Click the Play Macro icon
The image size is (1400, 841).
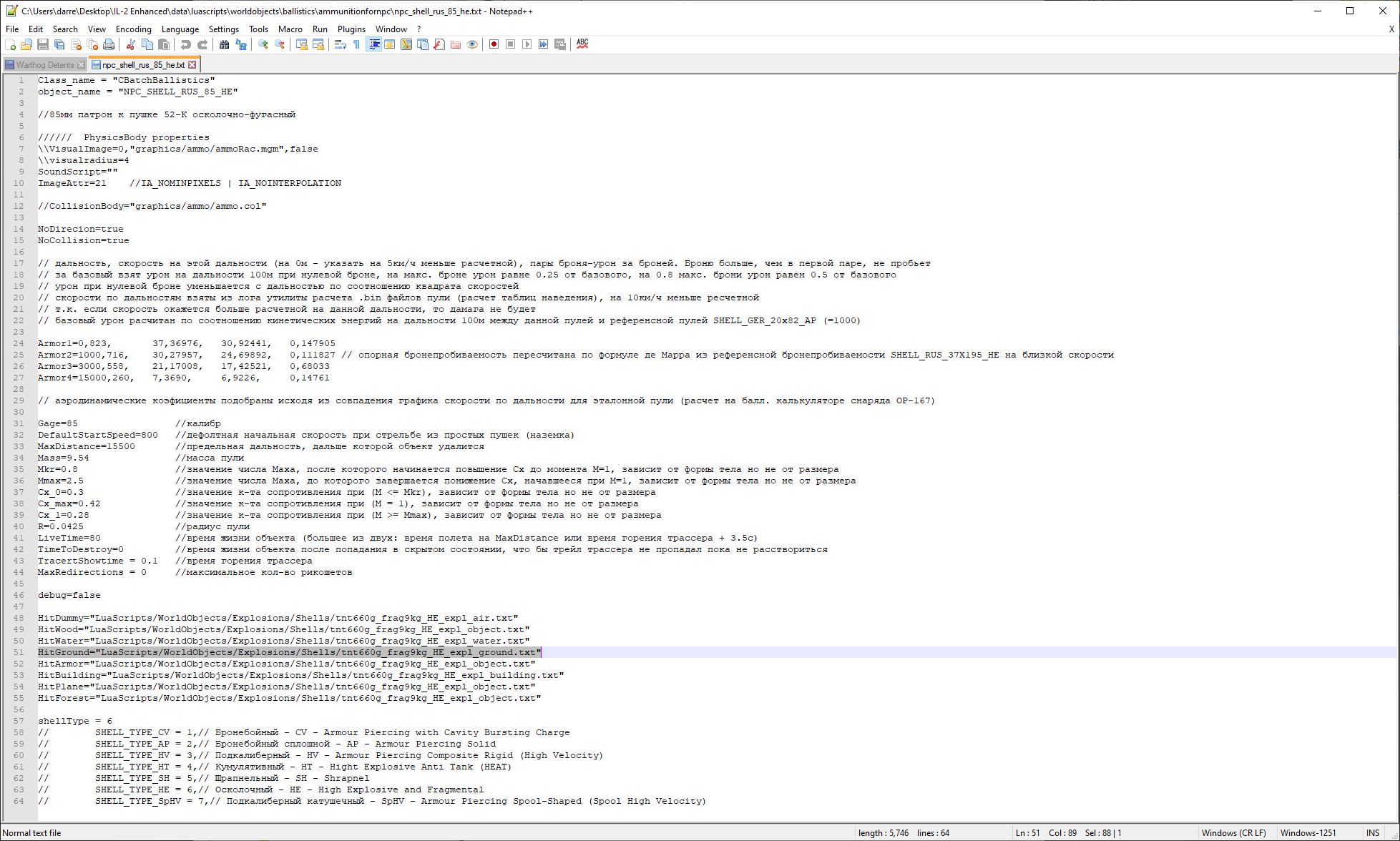(527, 44)
